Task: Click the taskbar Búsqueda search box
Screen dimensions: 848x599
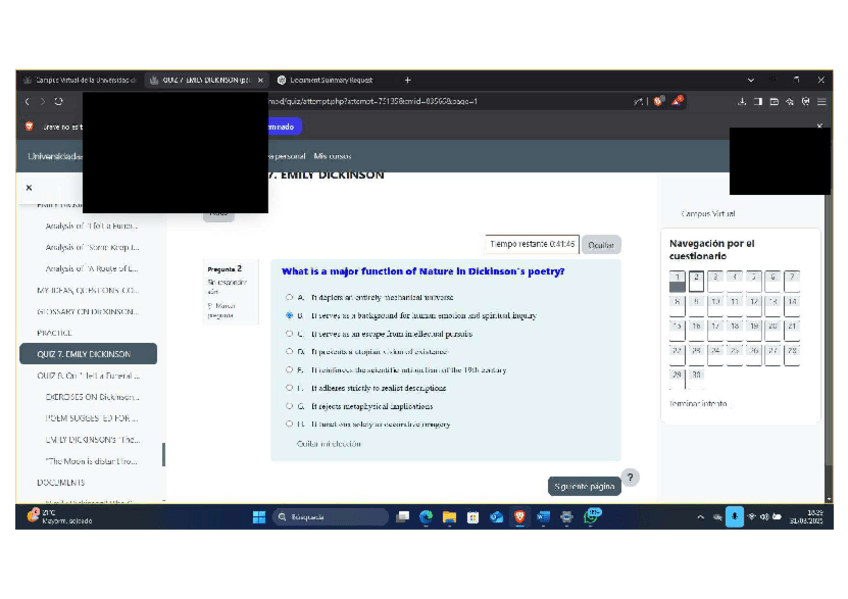Action: click(x=331, y=517)
